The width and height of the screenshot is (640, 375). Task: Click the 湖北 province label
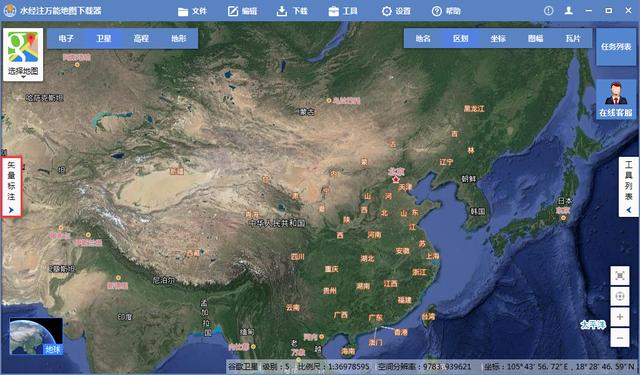pyautogui.click(x=367, y=259)
